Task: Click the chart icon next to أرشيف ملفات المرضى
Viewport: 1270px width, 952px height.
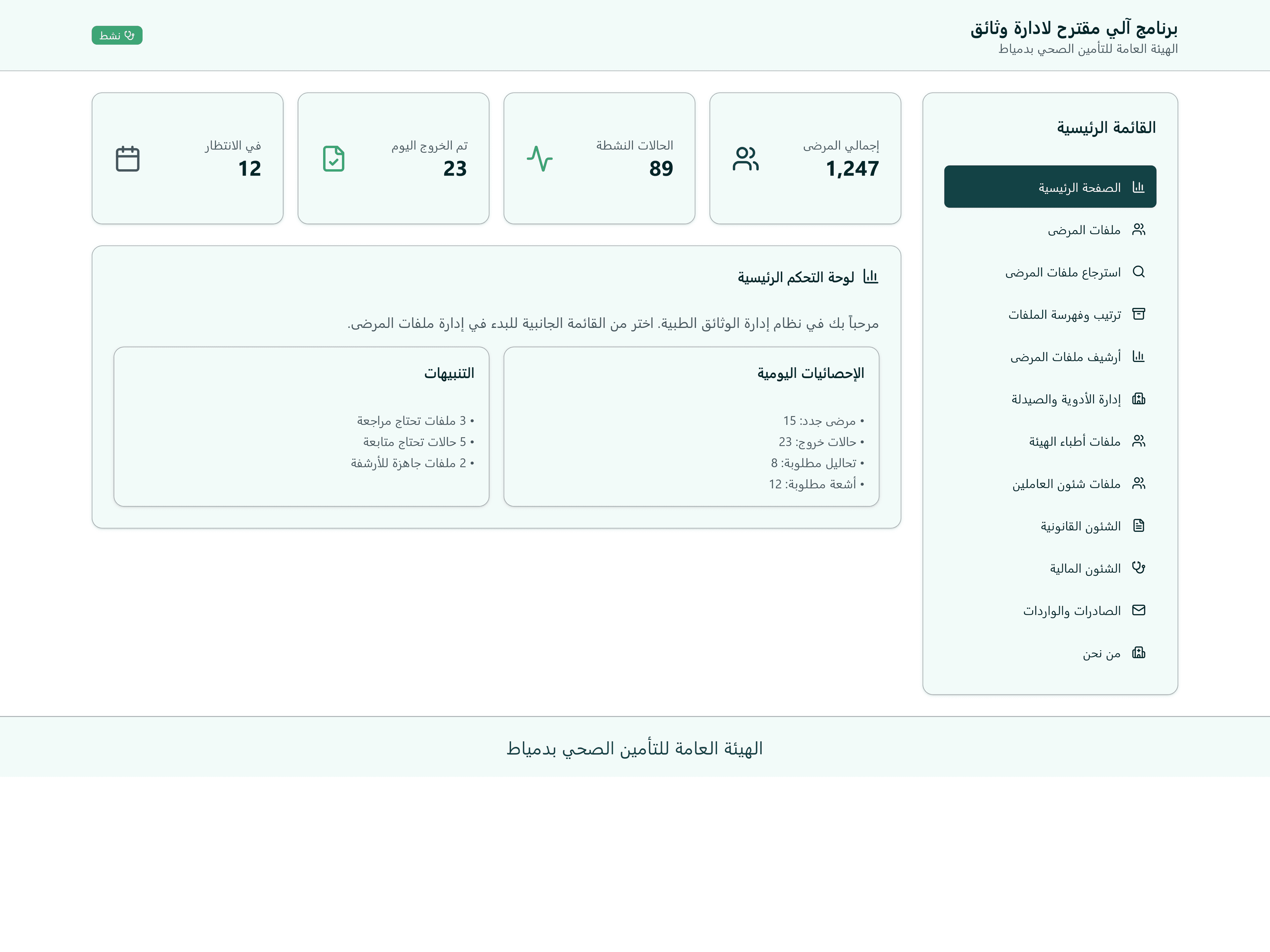Action: (x=1139, y=356)
